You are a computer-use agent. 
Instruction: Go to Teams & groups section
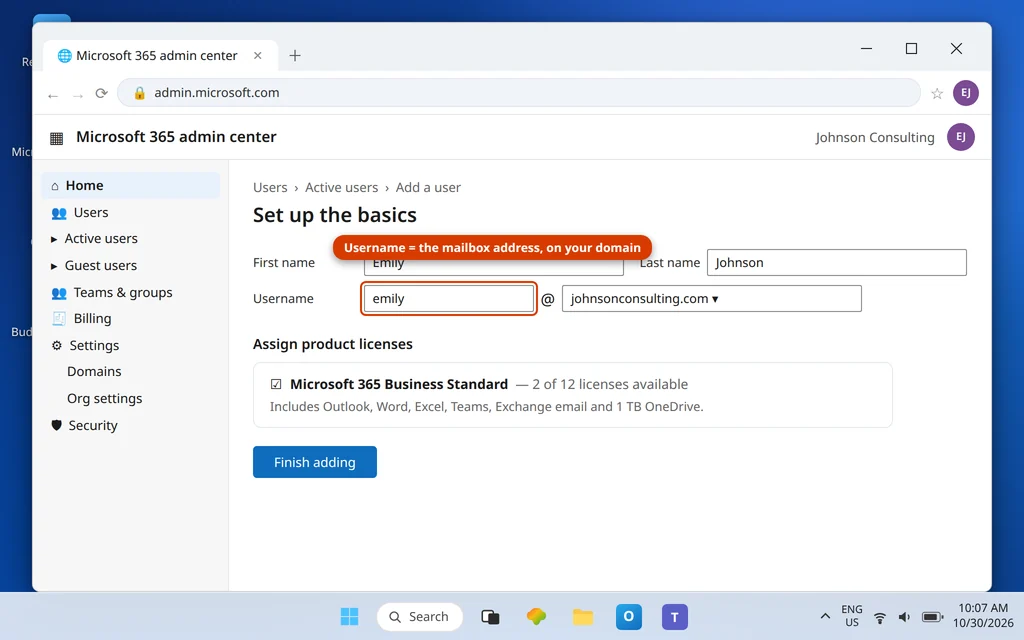[123, 293]
